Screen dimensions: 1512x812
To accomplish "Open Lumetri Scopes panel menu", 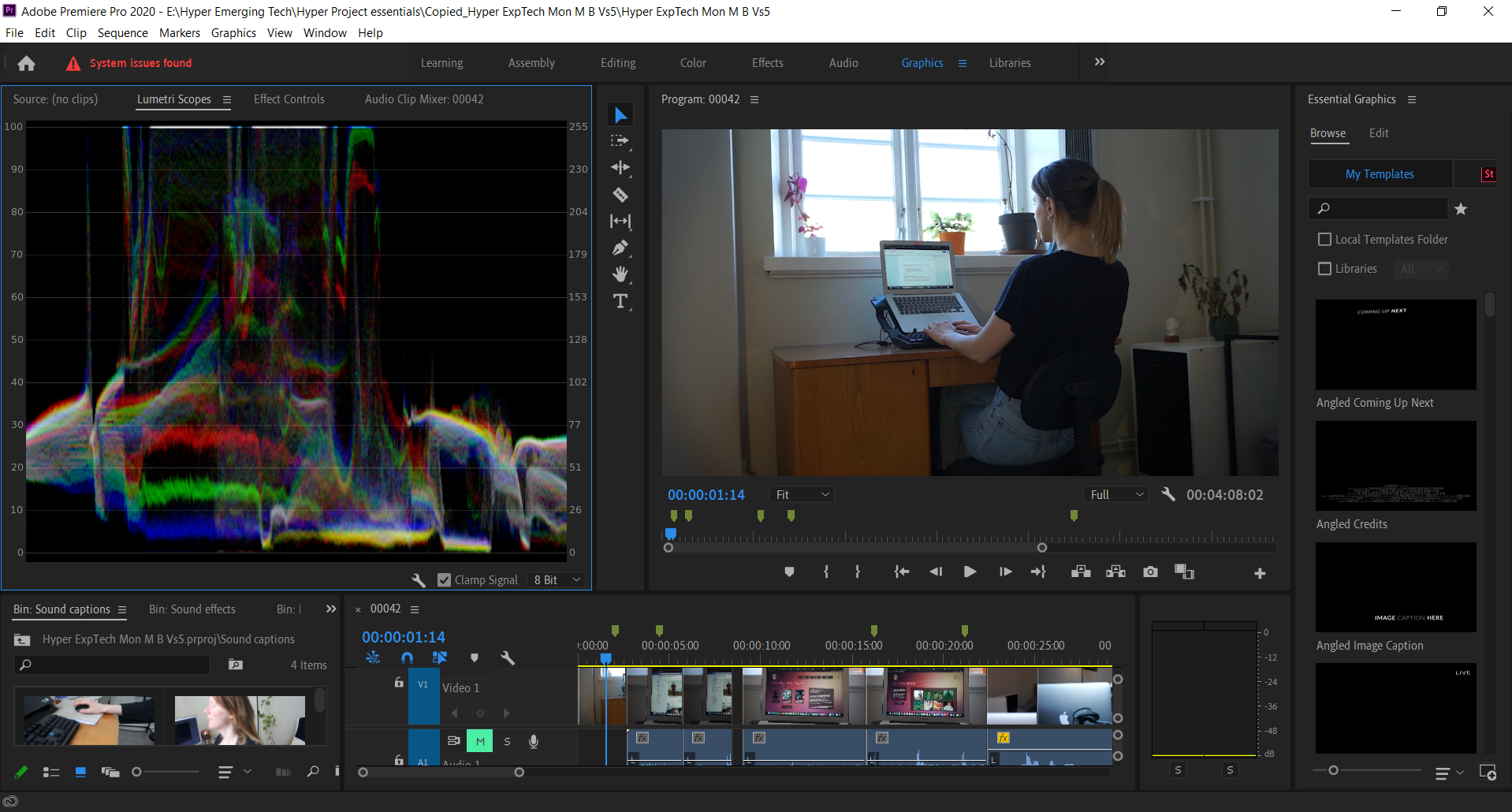I will pyautogui.click(x=227, y=100).
